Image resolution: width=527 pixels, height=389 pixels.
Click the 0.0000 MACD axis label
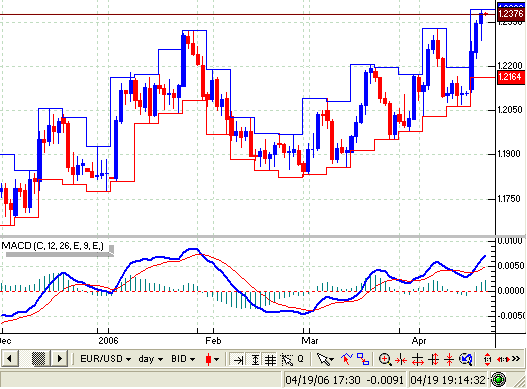coord(511,290)
